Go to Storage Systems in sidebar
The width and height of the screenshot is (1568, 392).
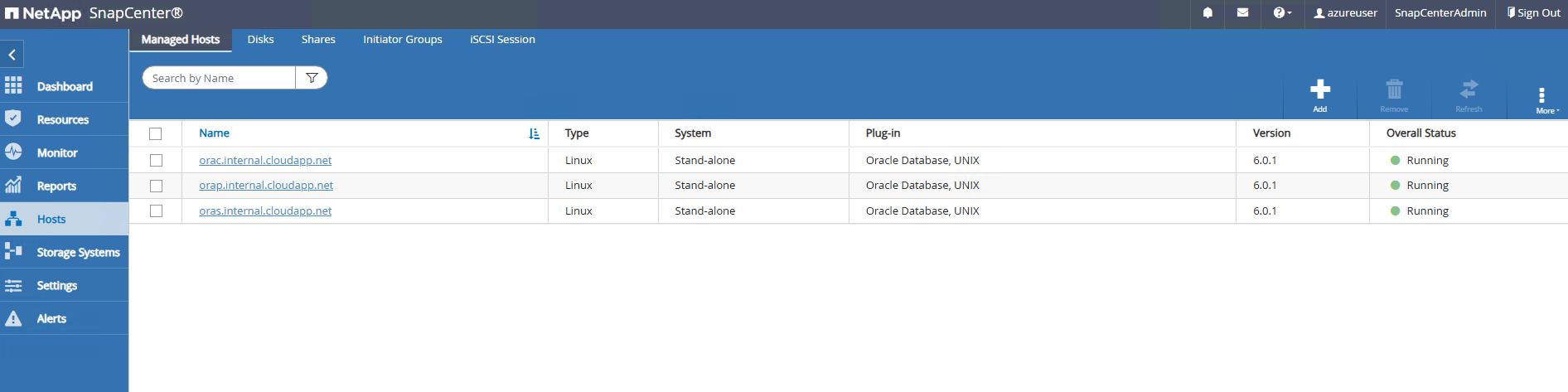click(x=77, y=252)
